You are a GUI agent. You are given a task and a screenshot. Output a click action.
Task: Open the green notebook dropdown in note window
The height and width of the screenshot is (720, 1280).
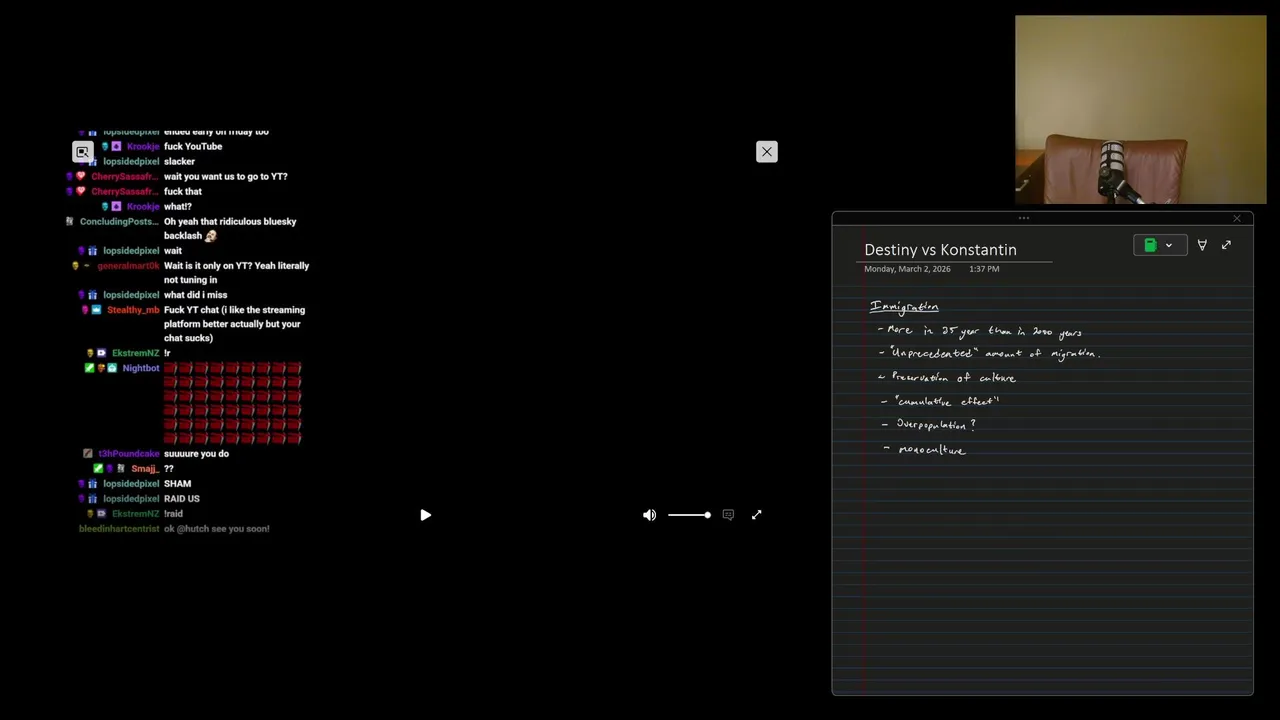(1160, 245)
